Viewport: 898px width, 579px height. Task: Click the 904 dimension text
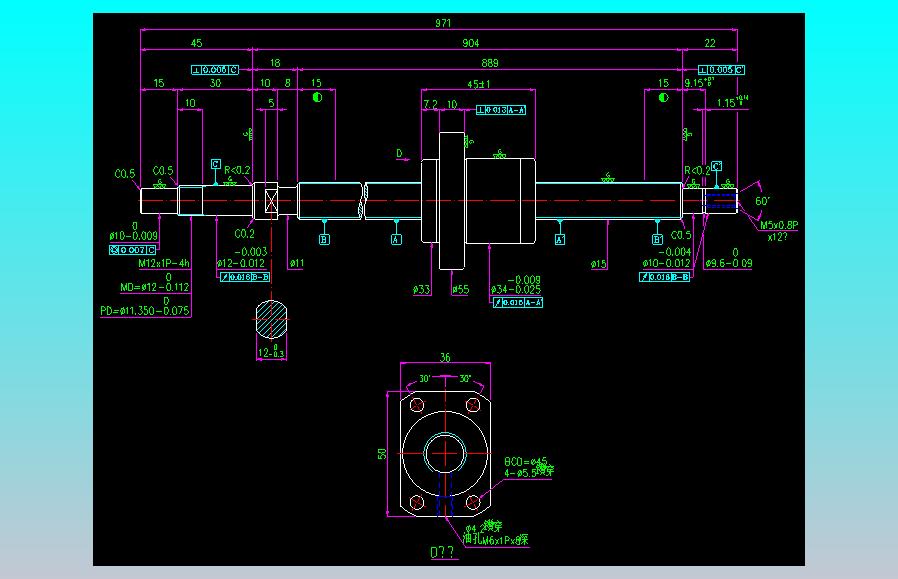click(470, 44)
